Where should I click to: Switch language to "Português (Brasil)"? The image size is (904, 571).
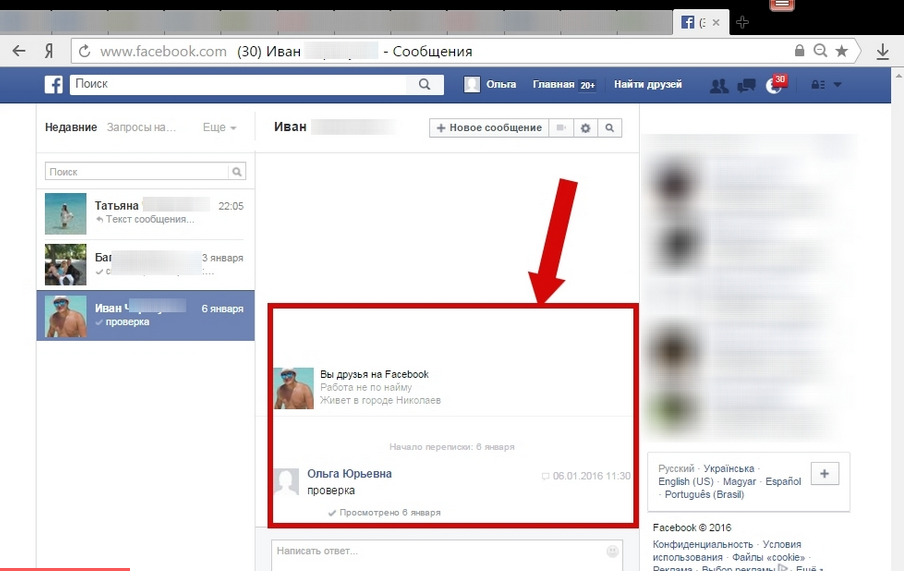(x=705, y=494)
